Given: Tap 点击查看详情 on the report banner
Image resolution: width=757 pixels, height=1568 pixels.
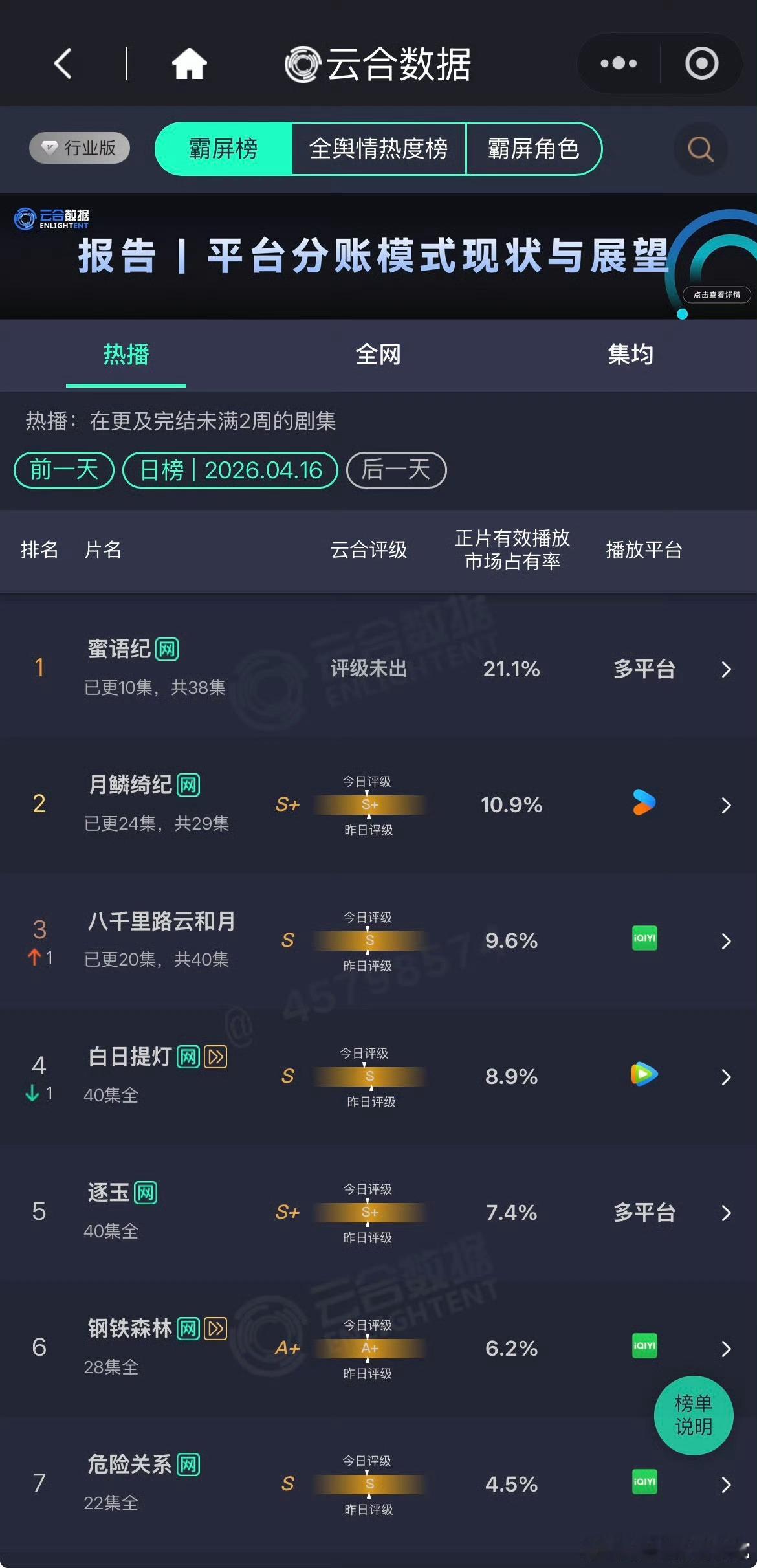Looking at the screenshot, I should pyautogui.click(x=716, y=295).
